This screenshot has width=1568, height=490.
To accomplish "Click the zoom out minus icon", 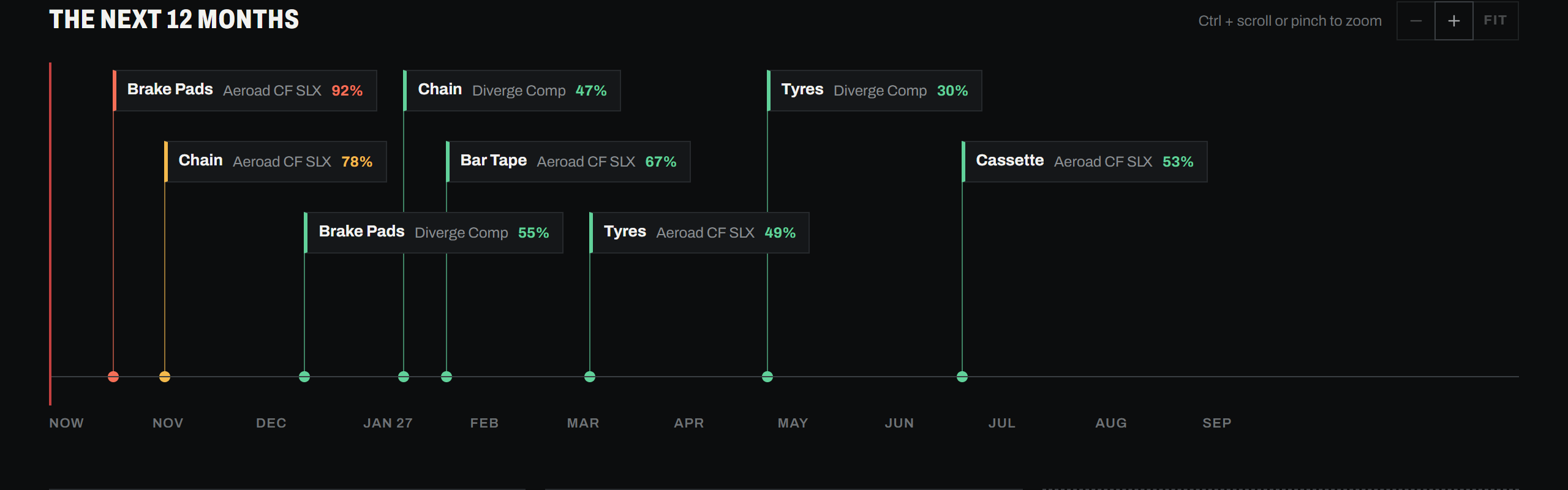I will coord(1415,21).
